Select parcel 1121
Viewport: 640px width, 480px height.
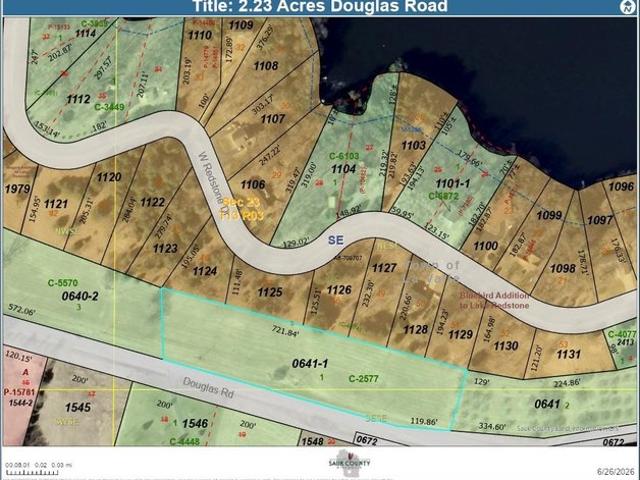(x=56, y=204)
